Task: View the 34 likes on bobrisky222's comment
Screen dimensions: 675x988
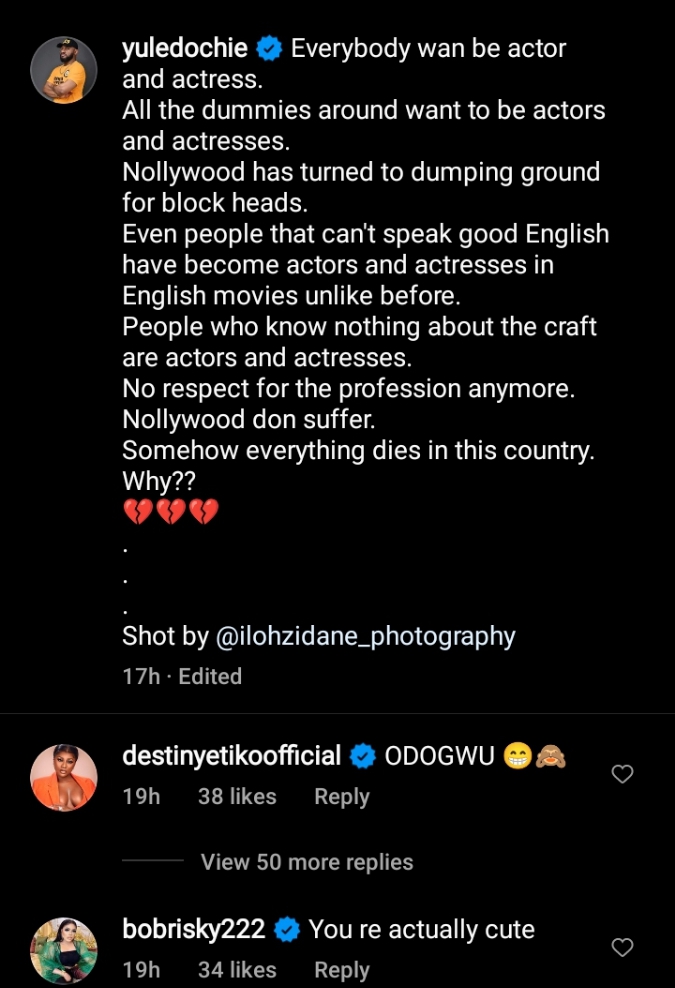Action: (237, 970)
